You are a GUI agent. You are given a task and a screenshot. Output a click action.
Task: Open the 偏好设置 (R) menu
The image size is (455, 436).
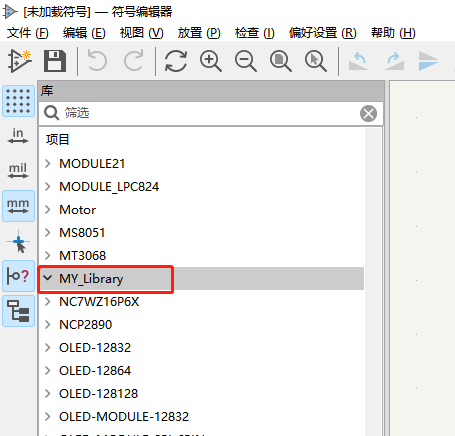point(323,33)
